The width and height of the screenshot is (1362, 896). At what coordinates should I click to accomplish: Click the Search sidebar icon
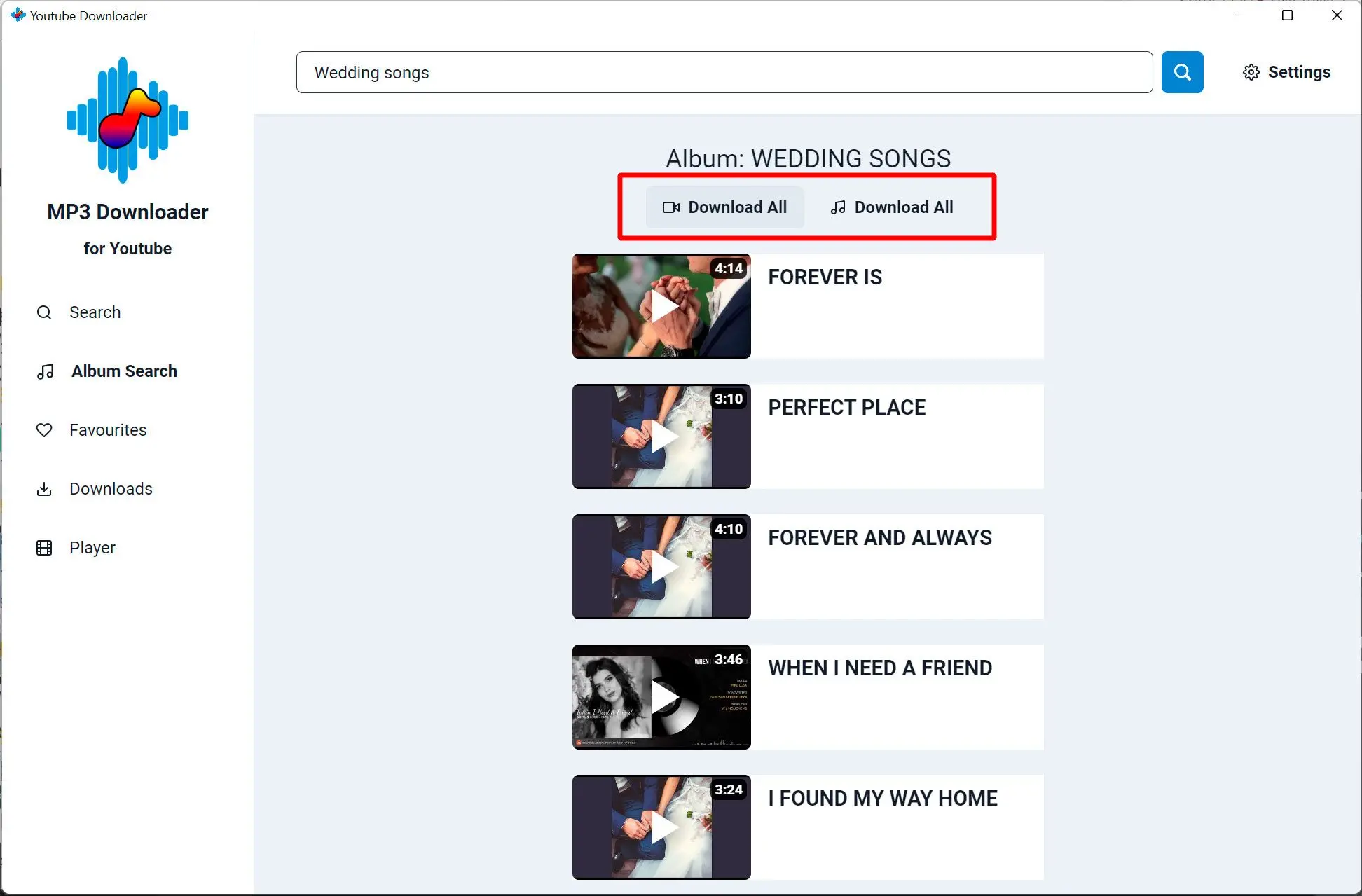coord(44,312)
